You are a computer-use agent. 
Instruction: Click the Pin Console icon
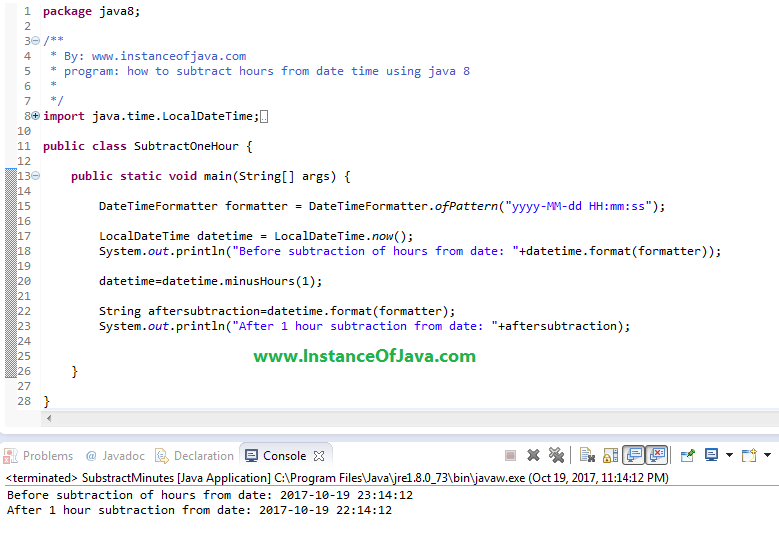point(688,455)
